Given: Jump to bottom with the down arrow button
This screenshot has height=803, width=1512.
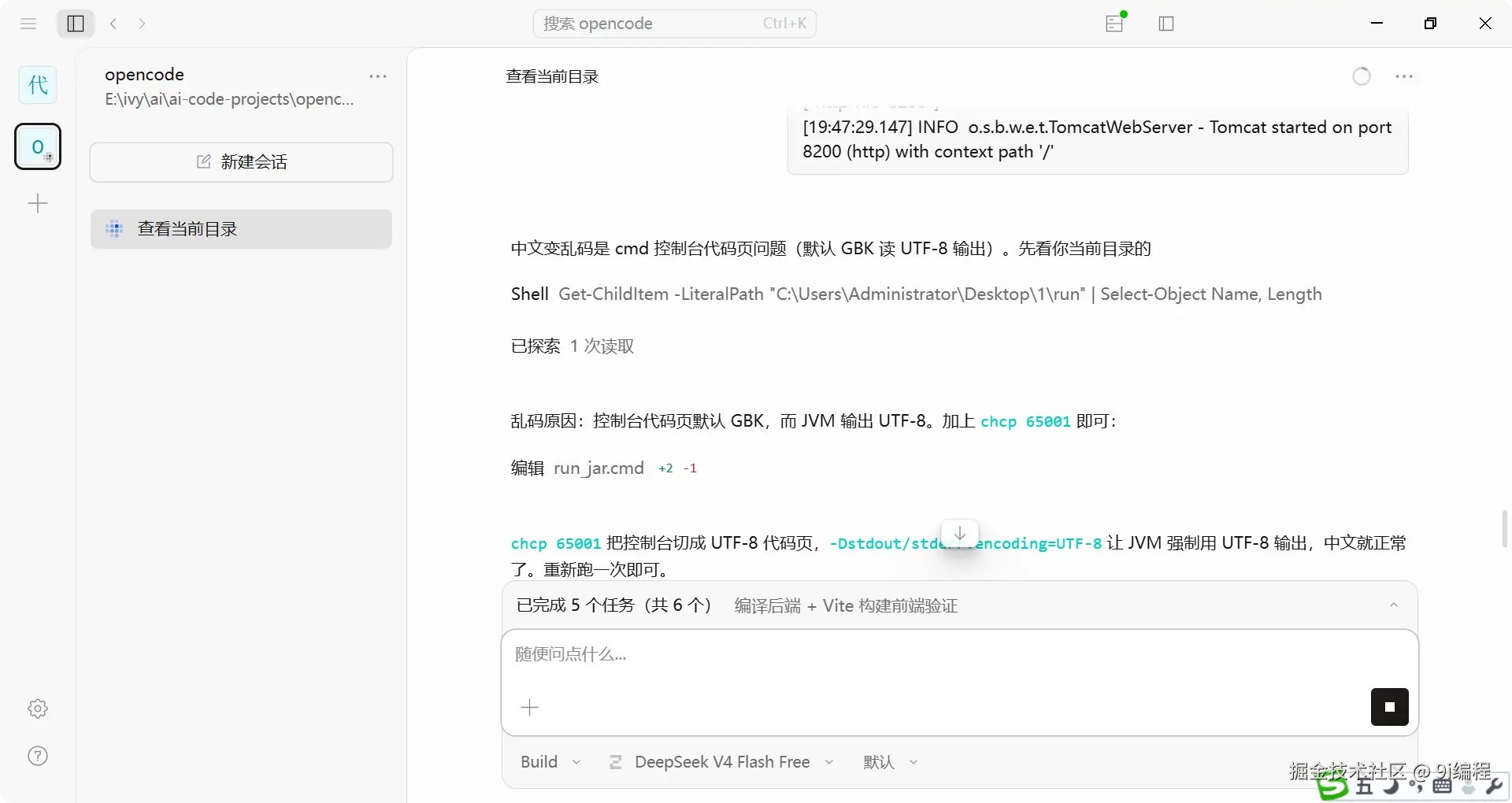Looking at the screenshot, I should tap(960, 534).
